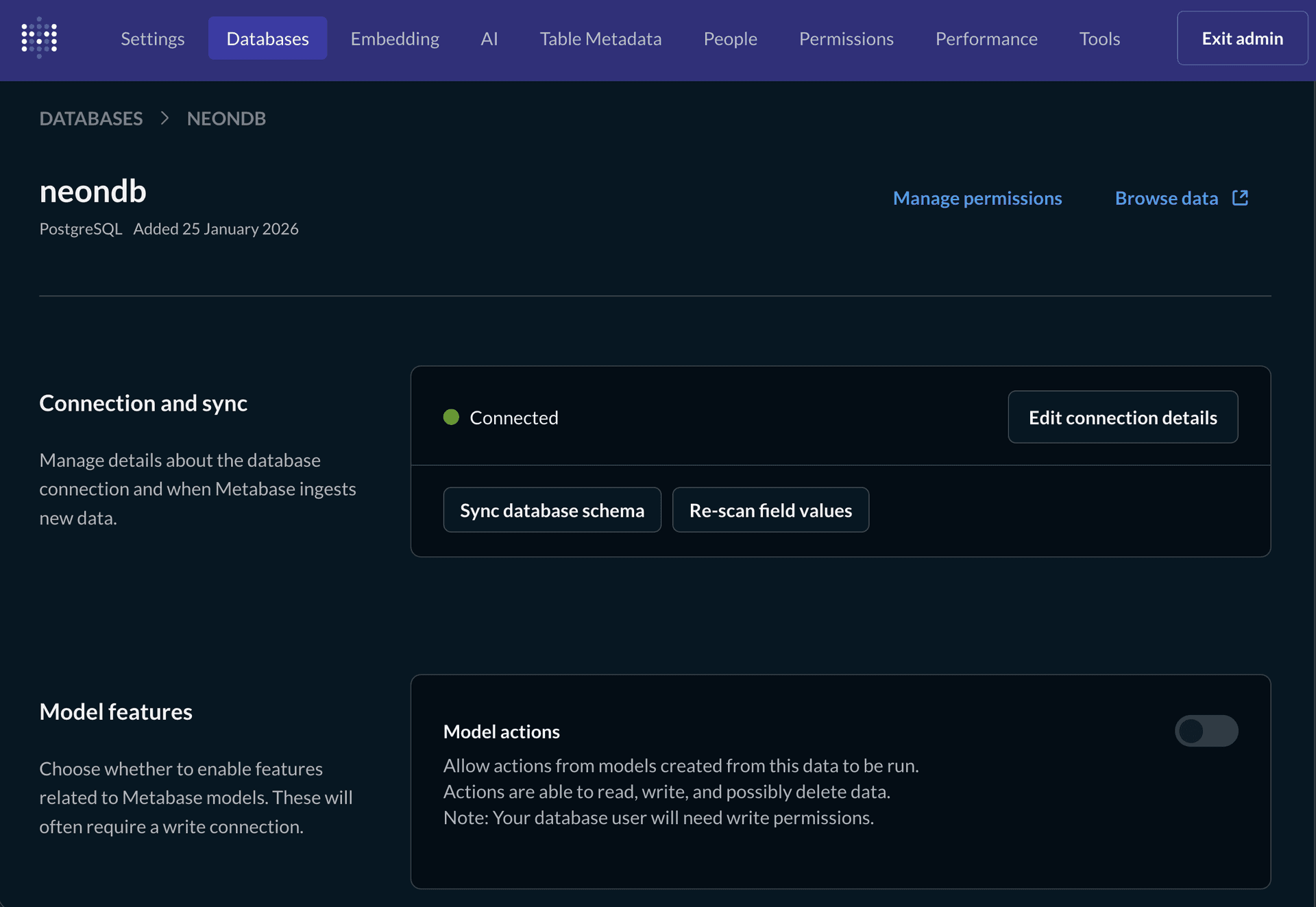
Task: Click Browse data for neondb
Action: 1166,197
